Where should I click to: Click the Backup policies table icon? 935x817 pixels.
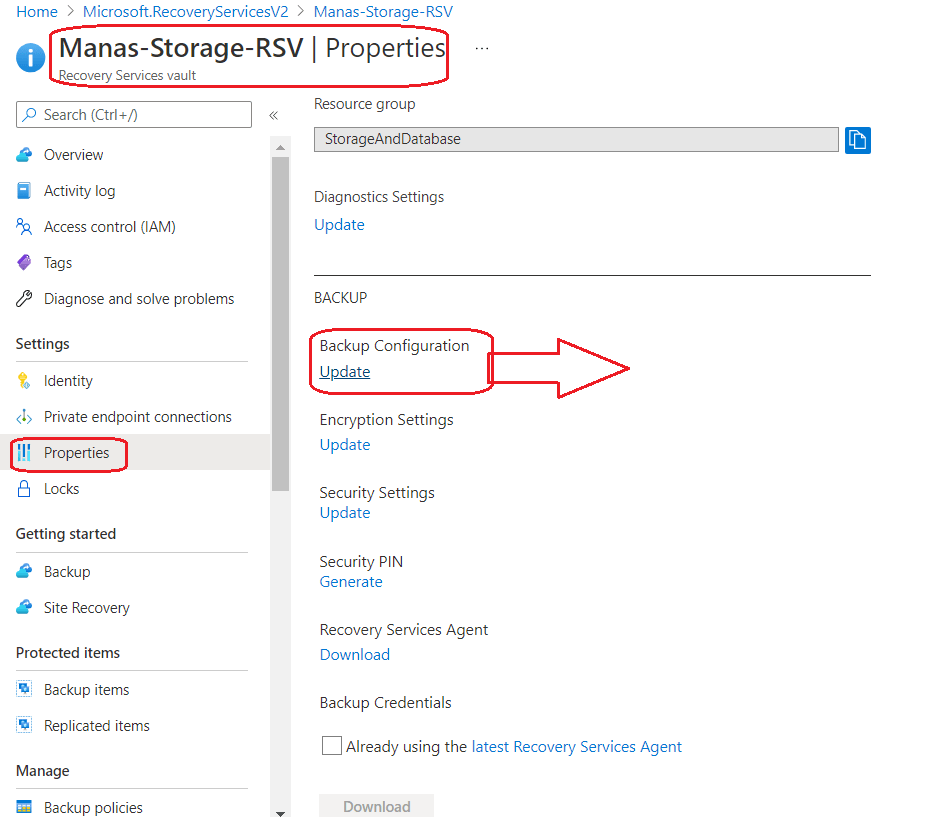point(24,807)
